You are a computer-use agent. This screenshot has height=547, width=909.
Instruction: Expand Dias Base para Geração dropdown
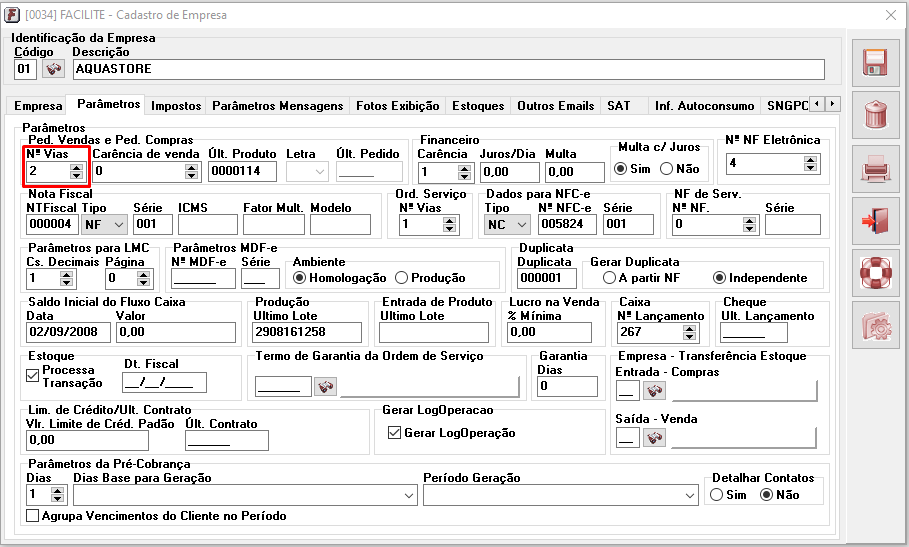pyautogui.click(x=409, y=495)
